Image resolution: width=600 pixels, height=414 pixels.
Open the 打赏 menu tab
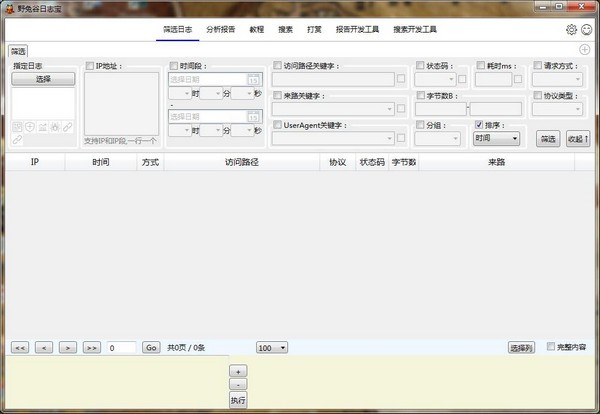(314, 29)
